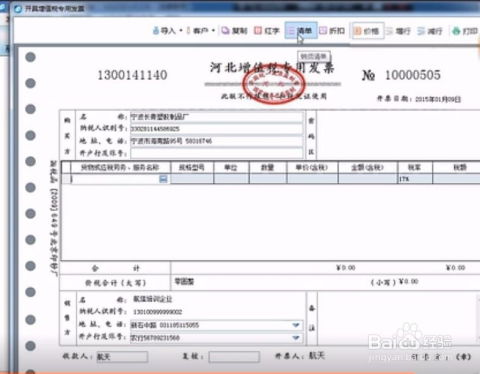Click the 开票日期 date value
This screenshot has height=374, width=480.
439,99
